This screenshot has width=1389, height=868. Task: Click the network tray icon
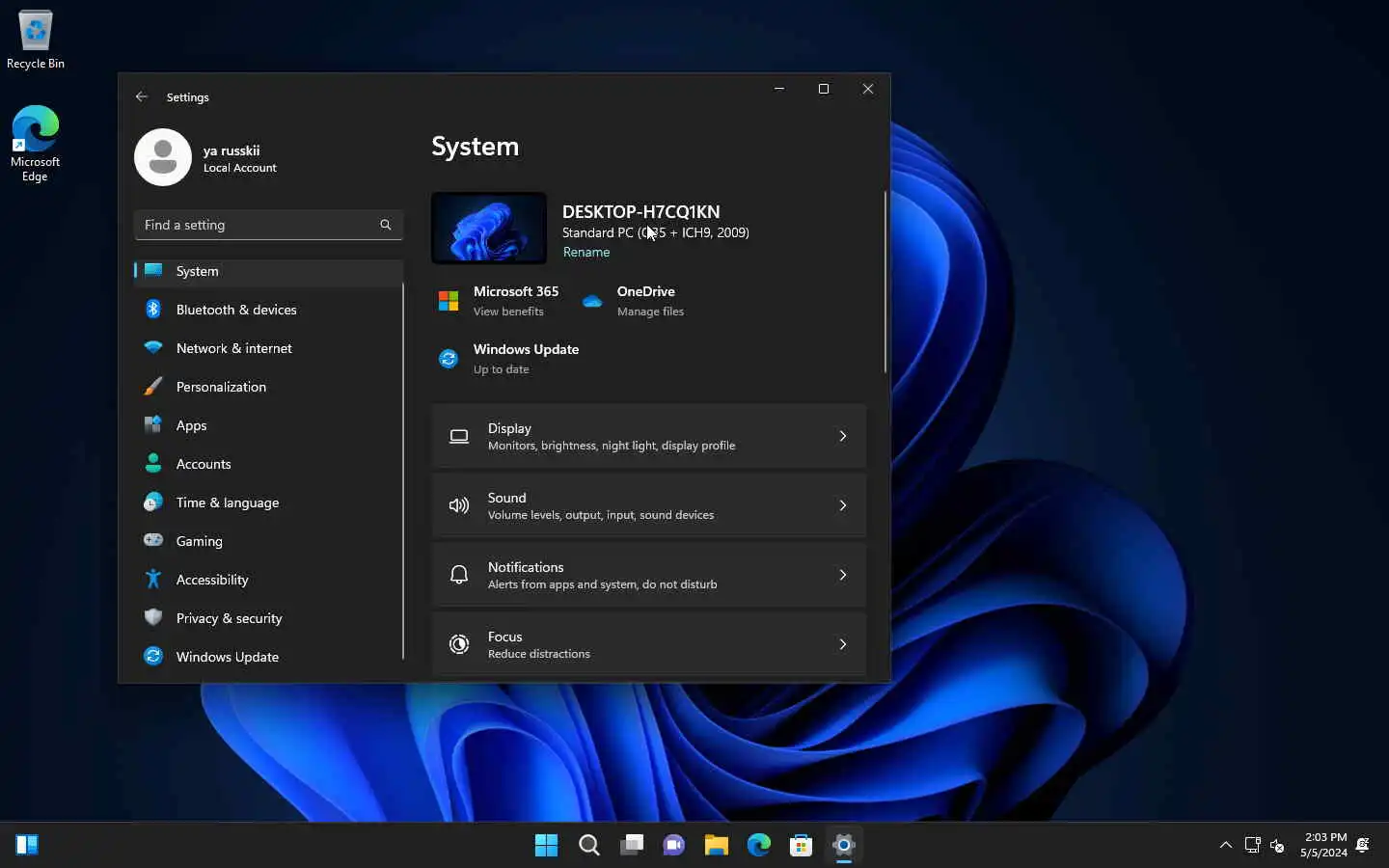1252,845
